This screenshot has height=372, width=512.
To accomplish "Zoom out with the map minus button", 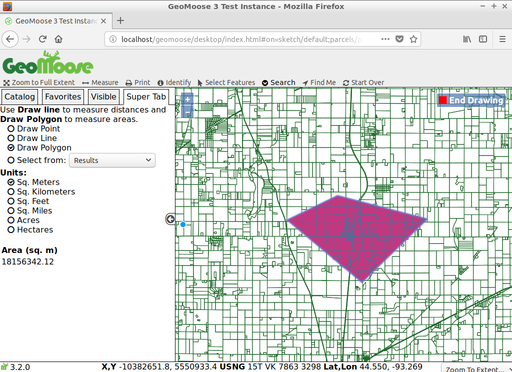I will [x=187, y=112].
